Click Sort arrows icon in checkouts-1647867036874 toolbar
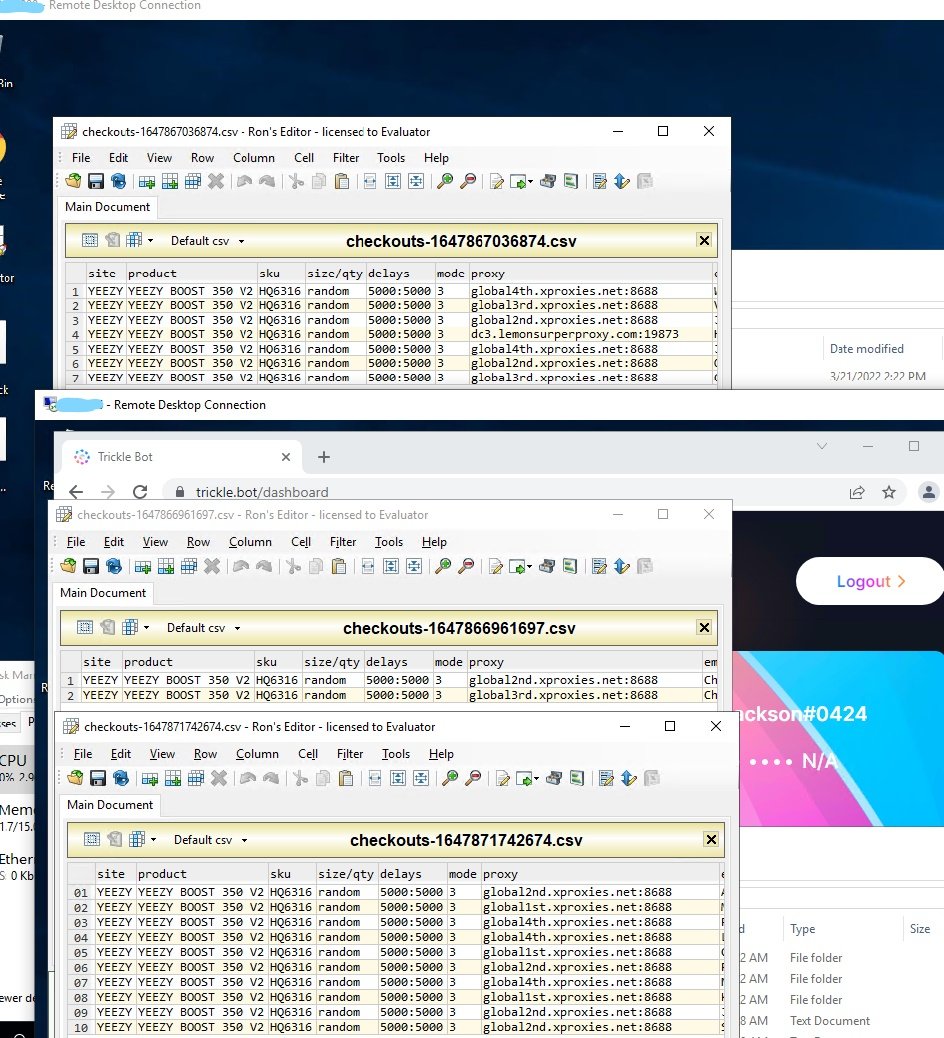The width and height of the screenshot is (944, 1038). 622,181
